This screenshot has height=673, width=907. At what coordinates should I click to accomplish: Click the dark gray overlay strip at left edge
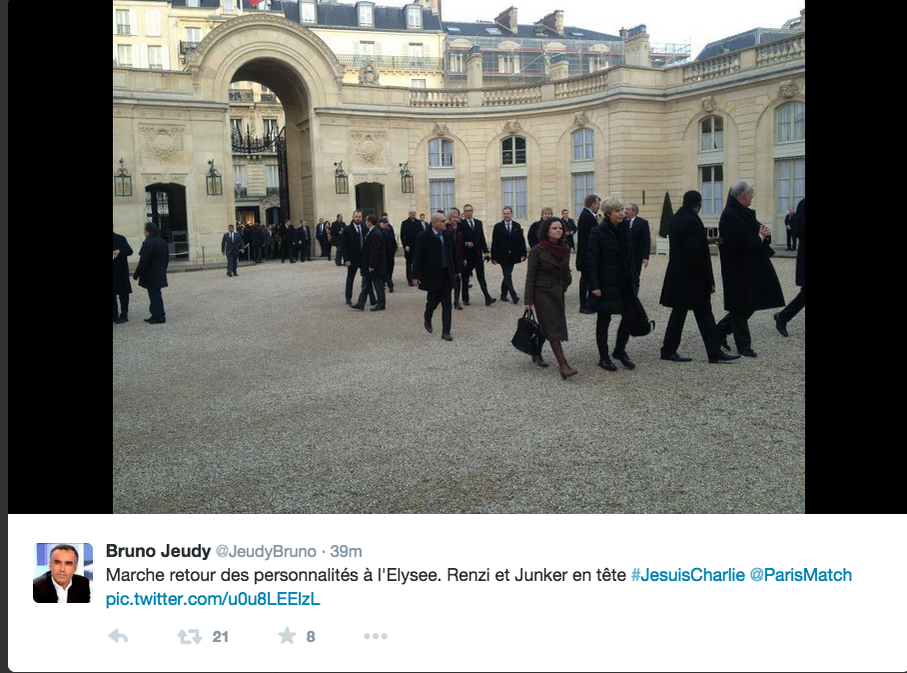click(x=3, y=336)
